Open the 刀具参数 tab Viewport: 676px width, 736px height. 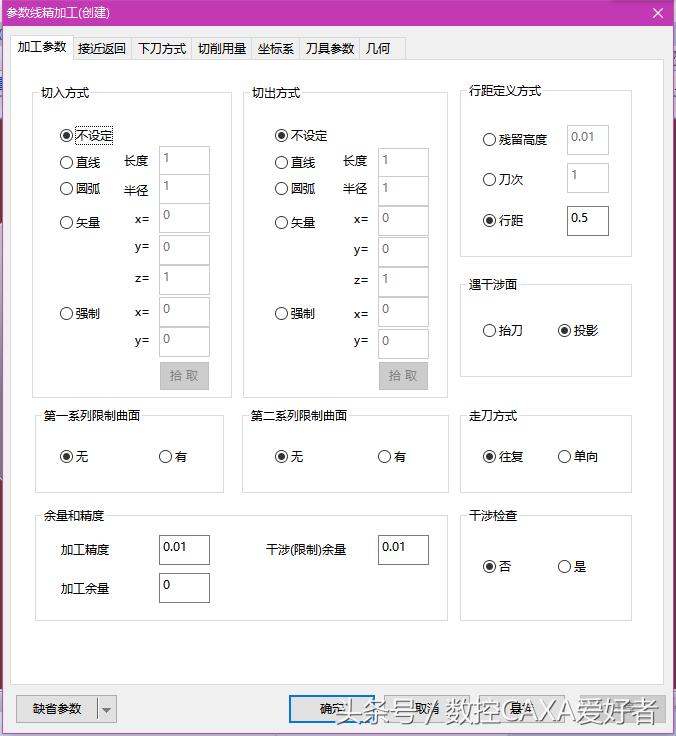[330, 49]
